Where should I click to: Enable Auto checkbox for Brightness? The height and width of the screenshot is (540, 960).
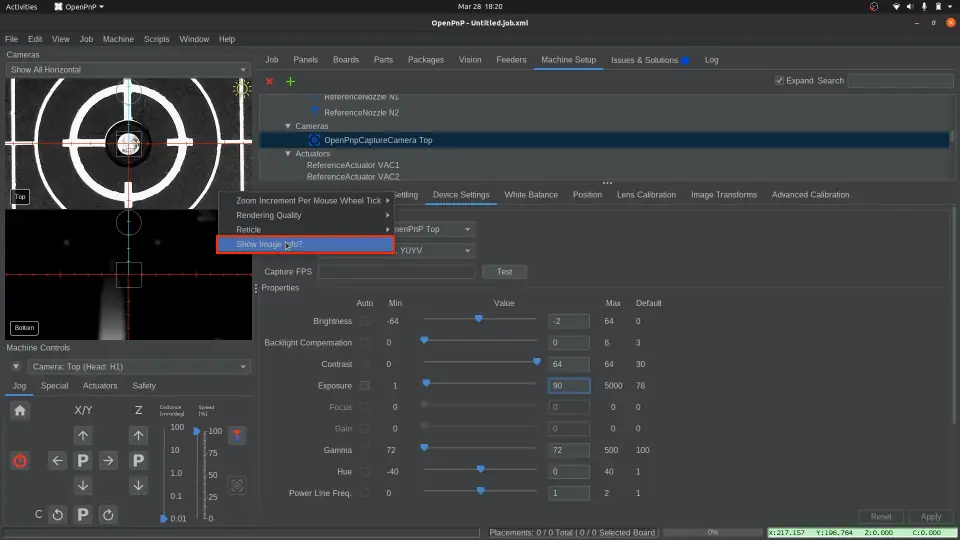pos(365,321)
